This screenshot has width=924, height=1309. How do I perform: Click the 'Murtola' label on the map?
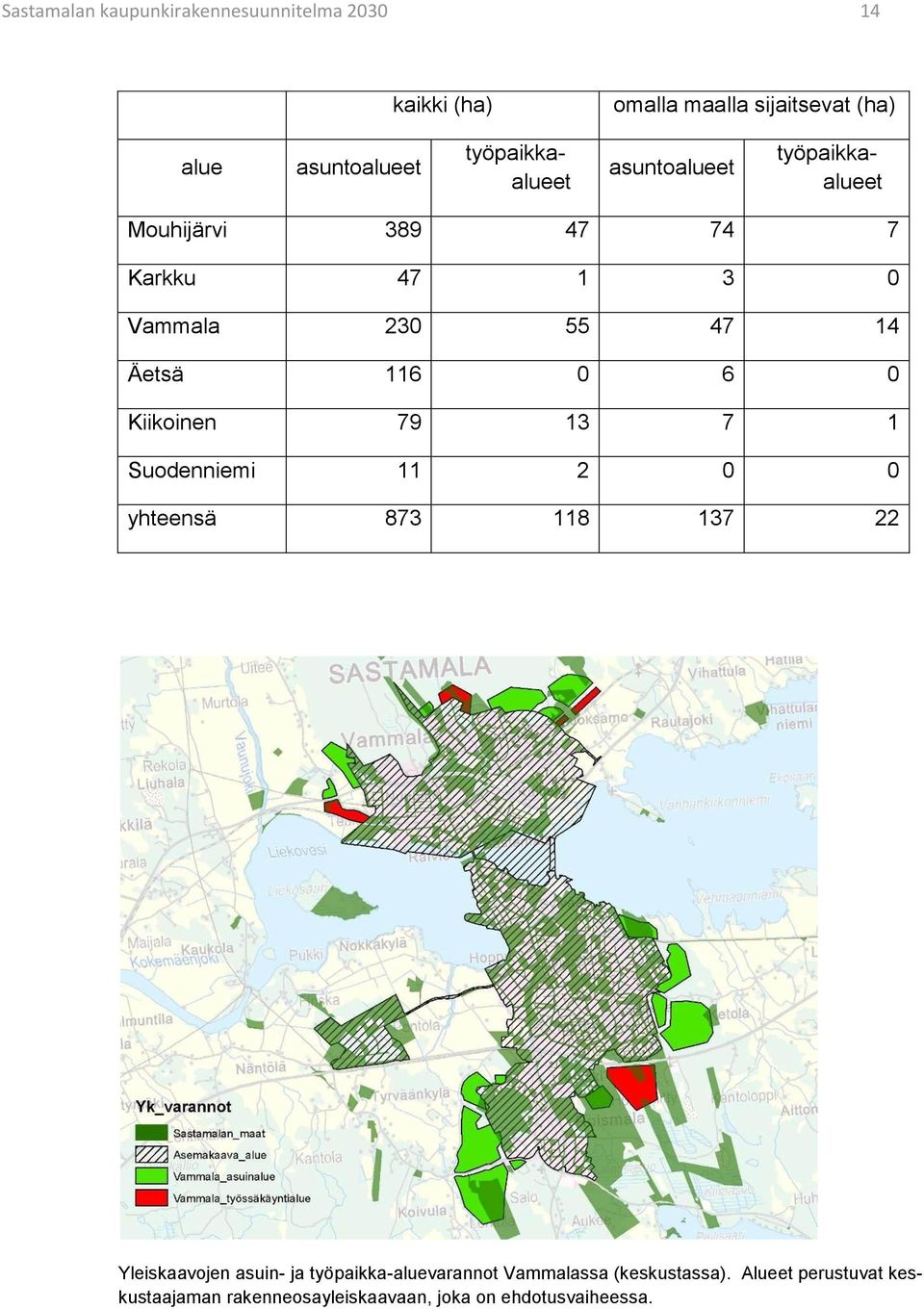click(x=225, y=703)
